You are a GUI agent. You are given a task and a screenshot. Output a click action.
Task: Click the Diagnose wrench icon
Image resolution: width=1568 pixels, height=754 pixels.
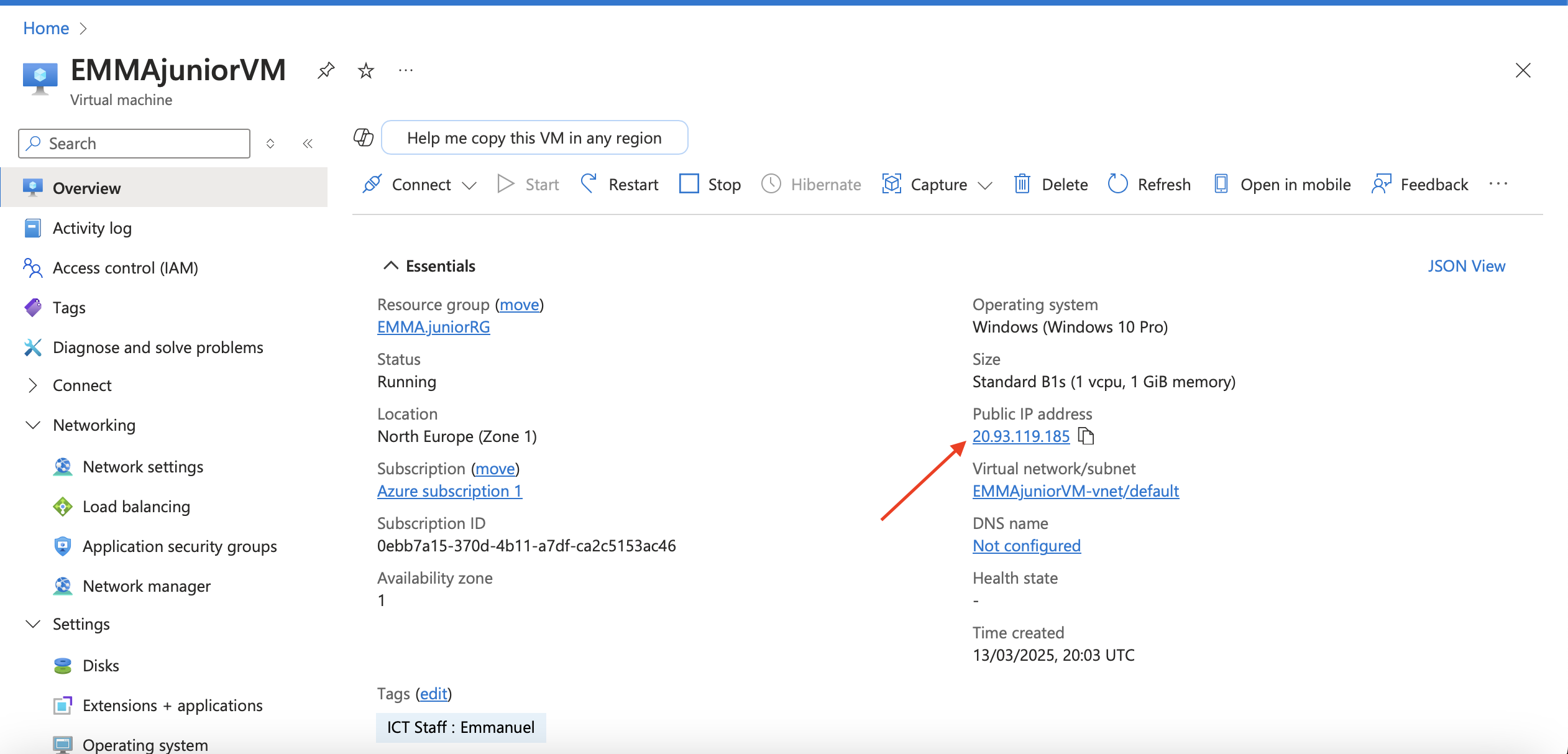point(33,347)
